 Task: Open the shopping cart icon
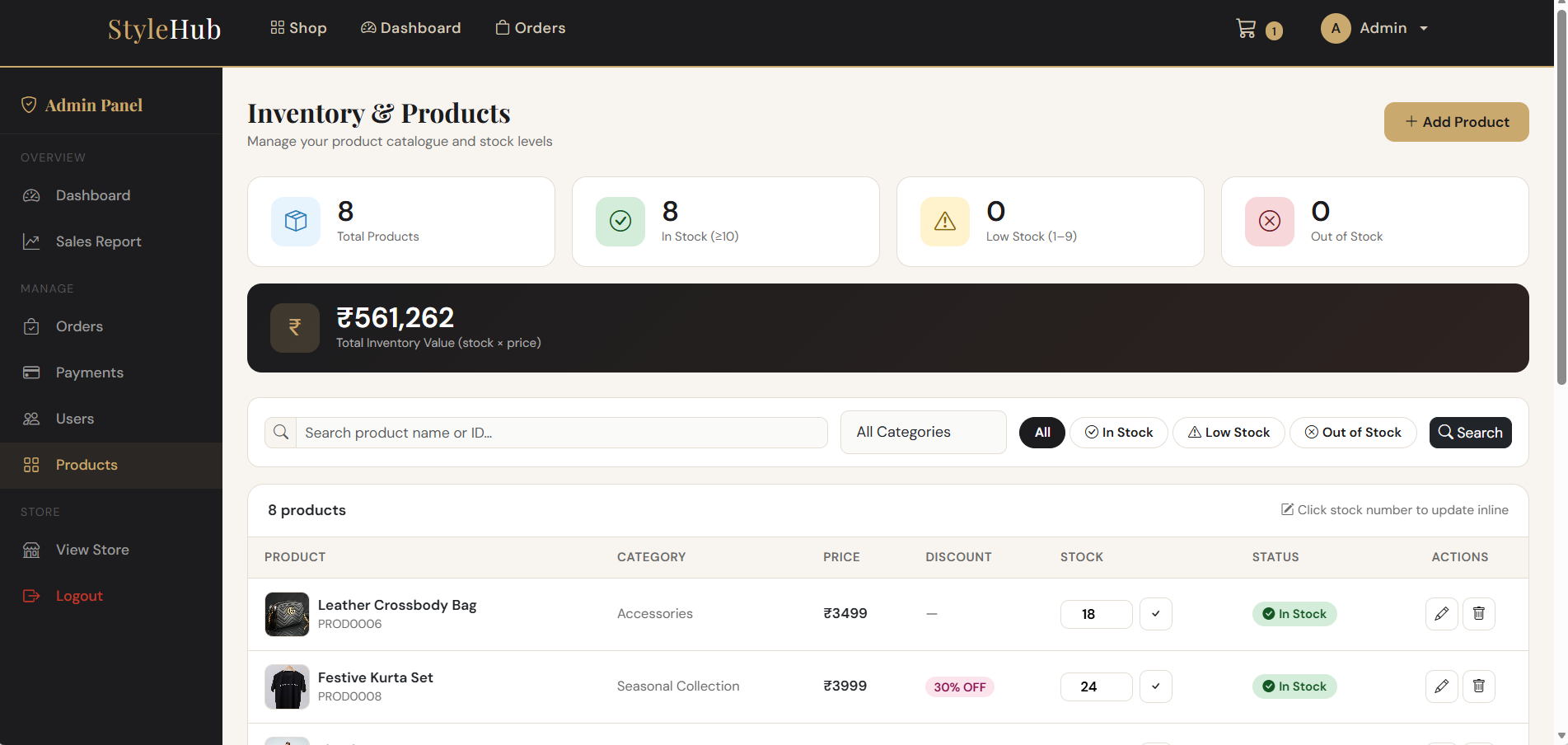[x=1247, y=27]
